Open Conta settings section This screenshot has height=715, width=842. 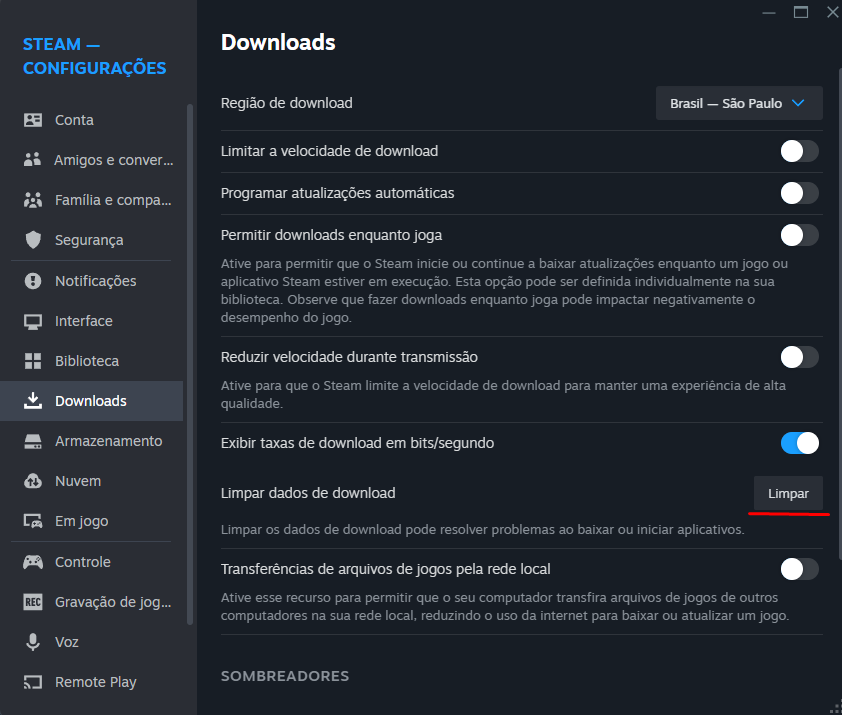tap(91, 120)
